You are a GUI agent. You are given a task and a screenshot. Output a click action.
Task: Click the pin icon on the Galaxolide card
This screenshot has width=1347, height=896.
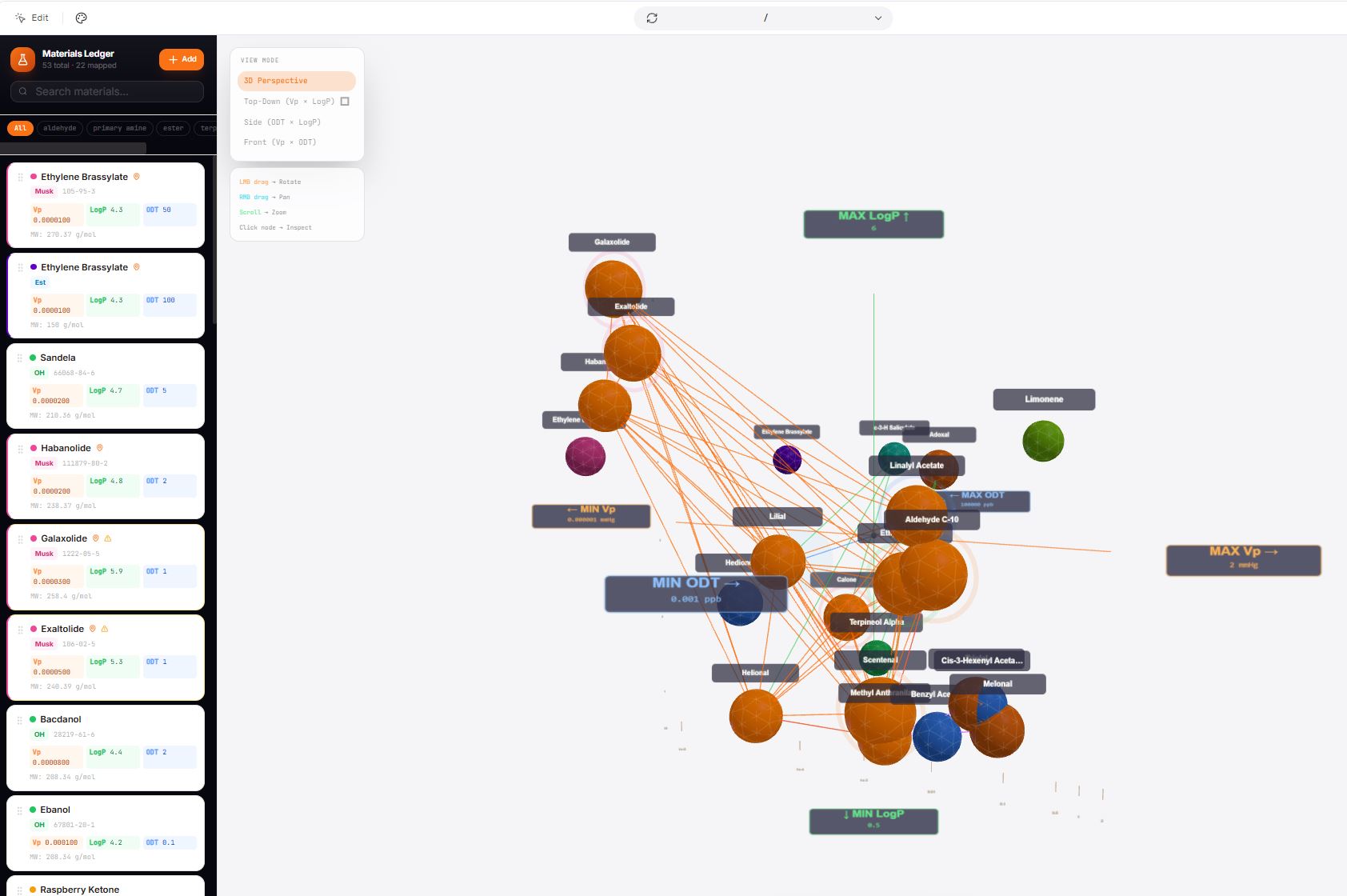pyautogui.click(x=96, y=538)
